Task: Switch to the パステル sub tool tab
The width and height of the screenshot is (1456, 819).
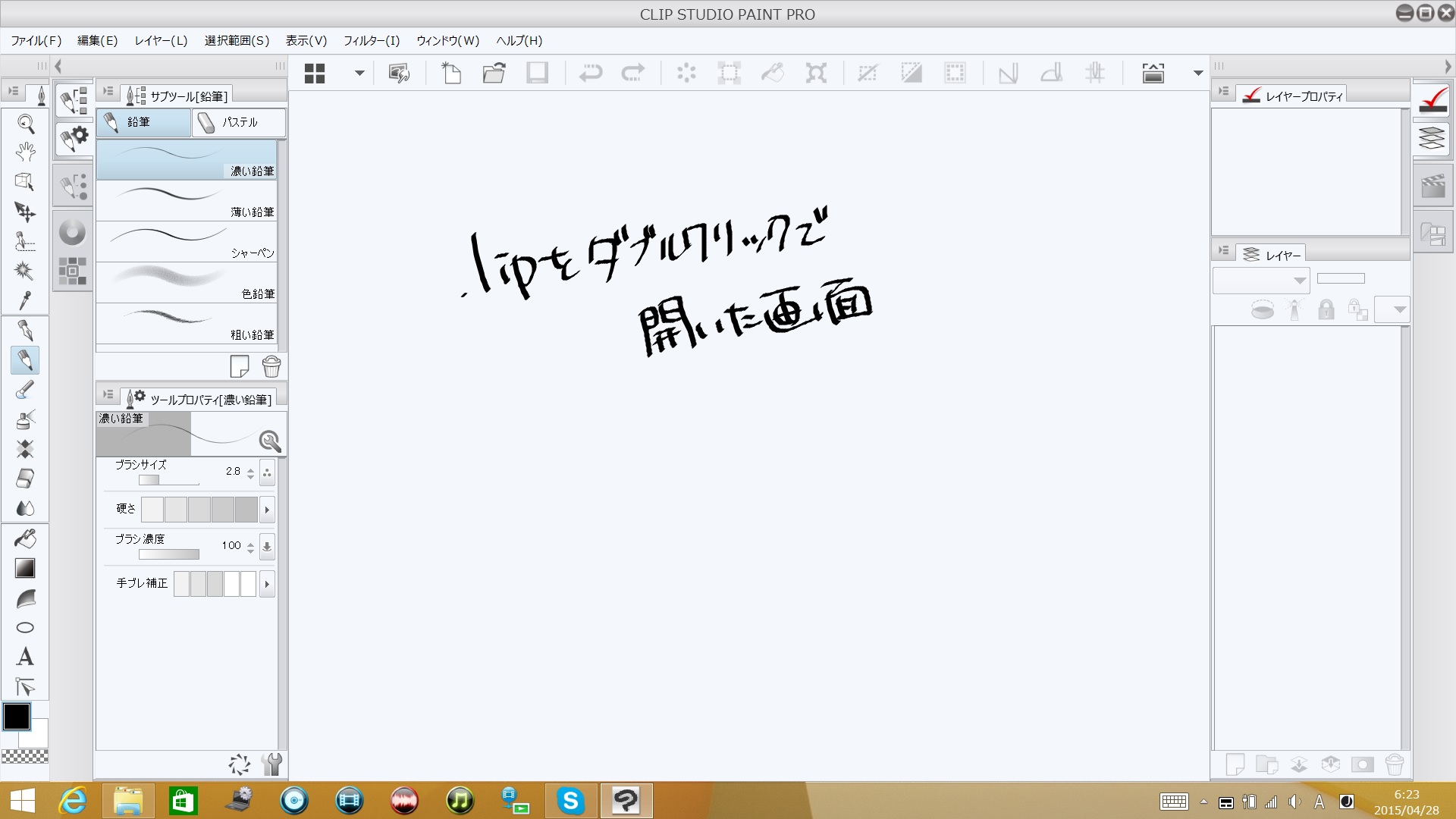Action: coord(238,122)
